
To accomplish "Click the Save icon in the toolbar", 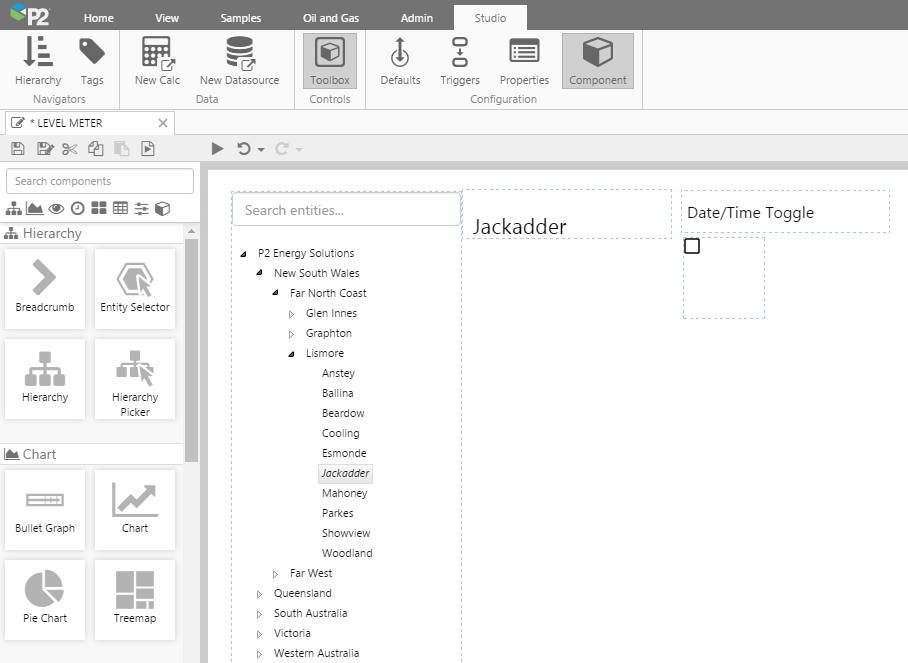I will tap(17, 149).
